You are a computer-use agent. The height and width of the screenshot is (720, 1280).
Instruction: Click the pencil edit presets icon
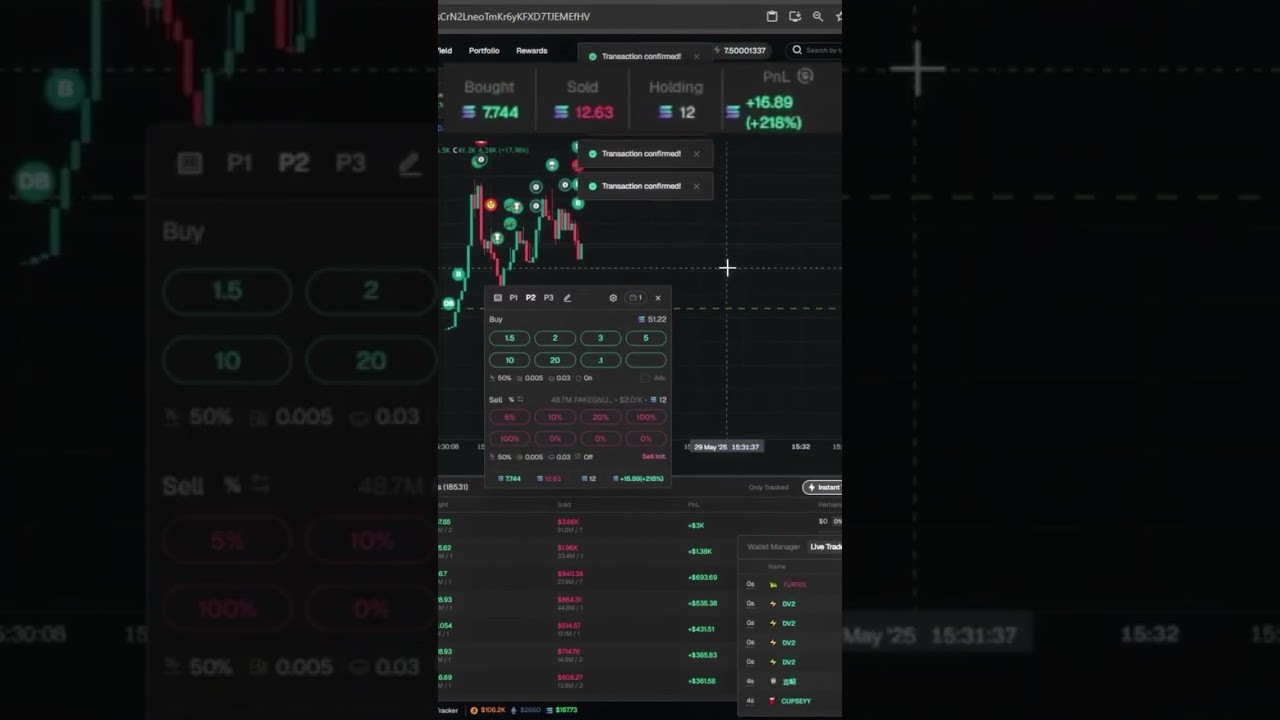567,298
